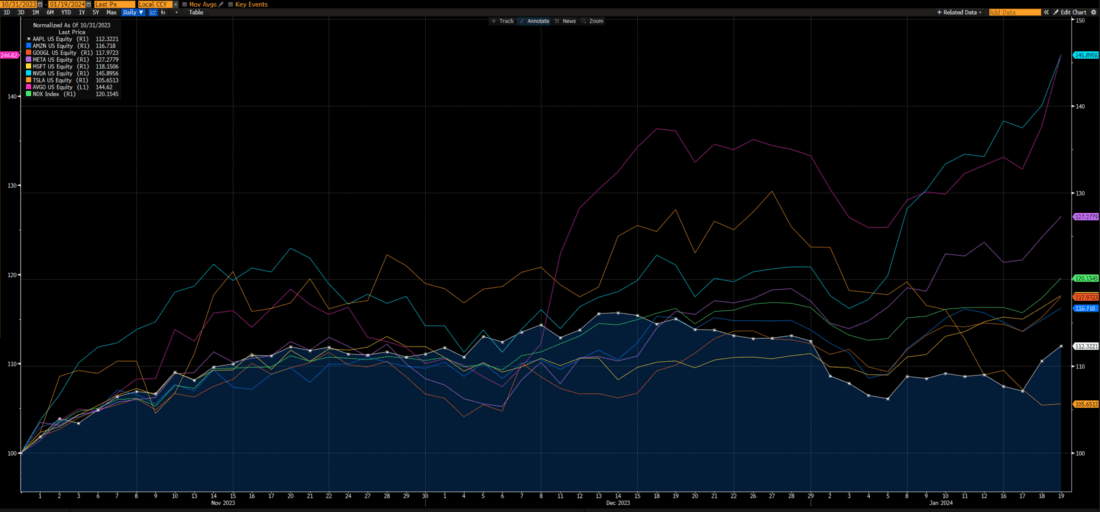Select the 5Y time range tab

[95, 13]
